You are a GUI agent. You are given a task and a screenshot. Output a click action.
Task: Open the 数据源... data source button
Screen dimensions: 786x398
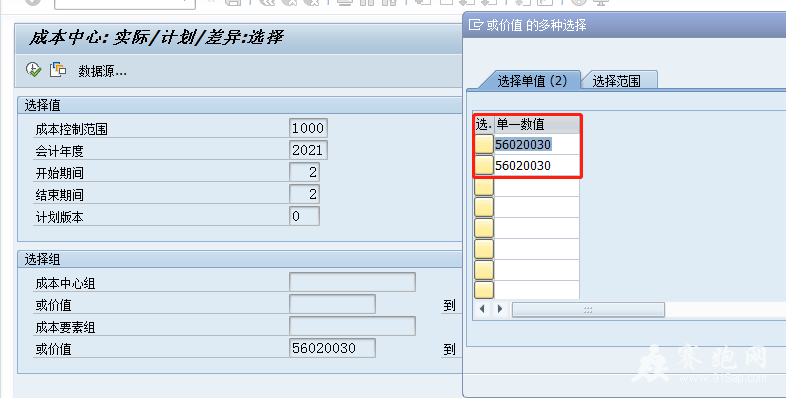(x=102, y=71)
